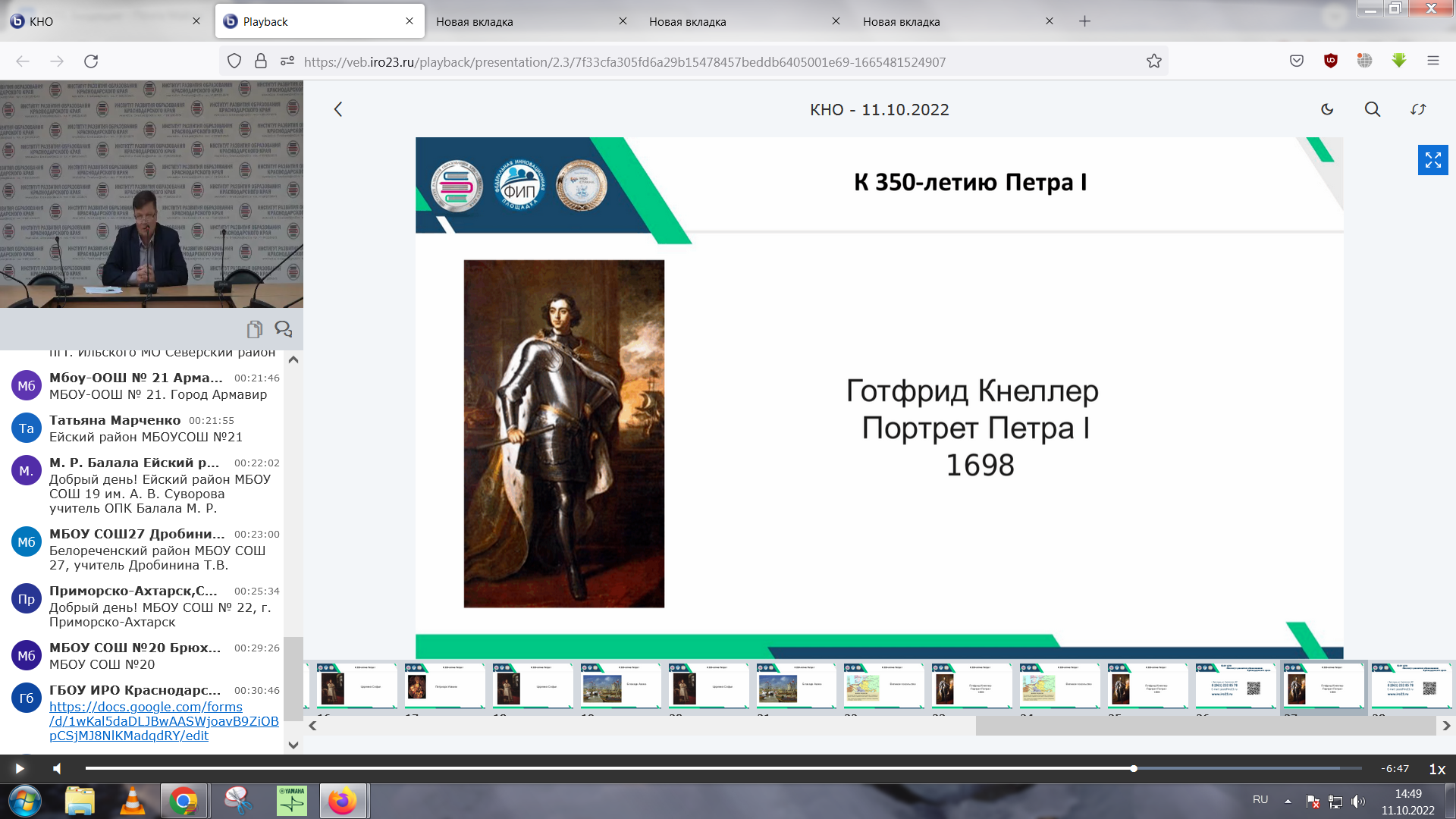The width and height of the screenshot is (1456, 819).
Task: Click the swap layout icon
Action: tap(1418, 109)
